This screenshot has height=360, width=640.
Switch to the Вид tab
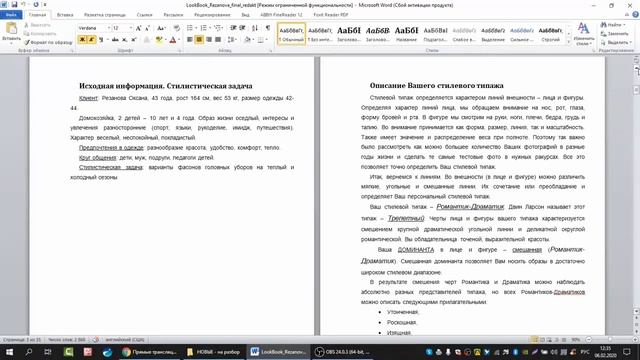click(x=245, y=15)
